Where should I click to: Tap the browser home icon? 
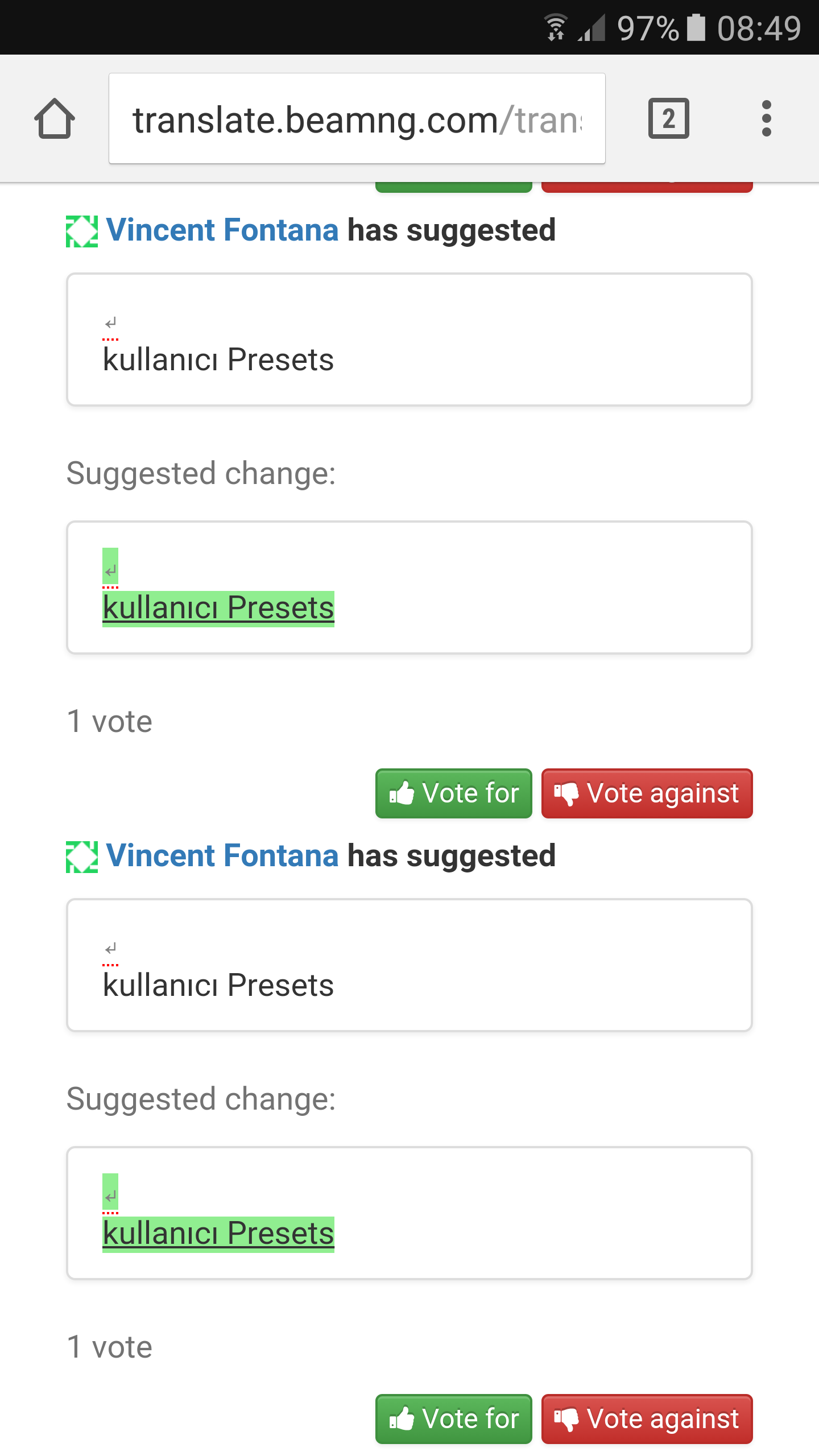(55, 118)
